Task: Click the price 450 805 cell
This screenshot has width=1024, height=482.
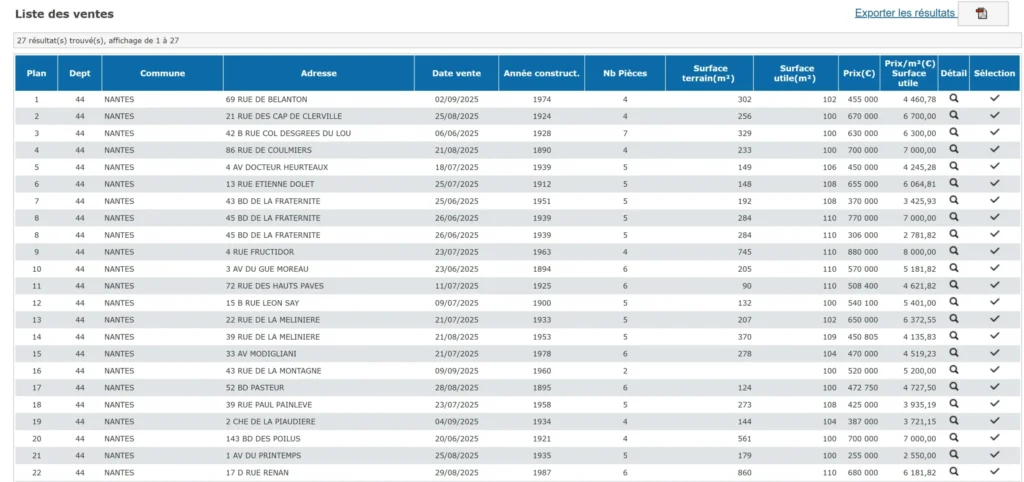Action: click(x=861, y=337)
